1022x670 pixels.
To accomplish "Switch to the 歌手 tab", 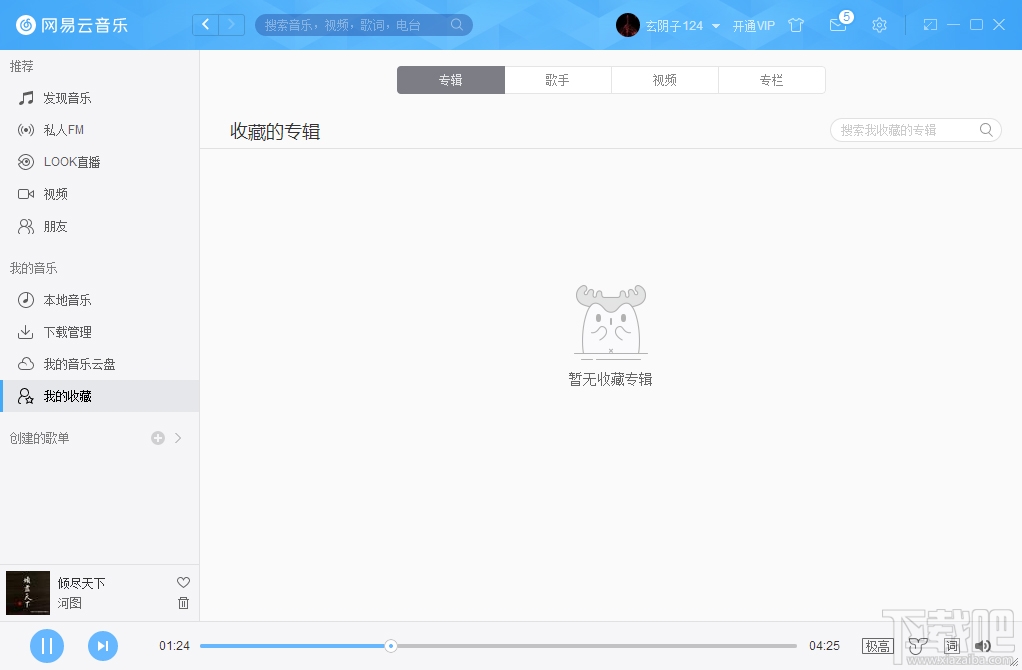I will (557, 80).
